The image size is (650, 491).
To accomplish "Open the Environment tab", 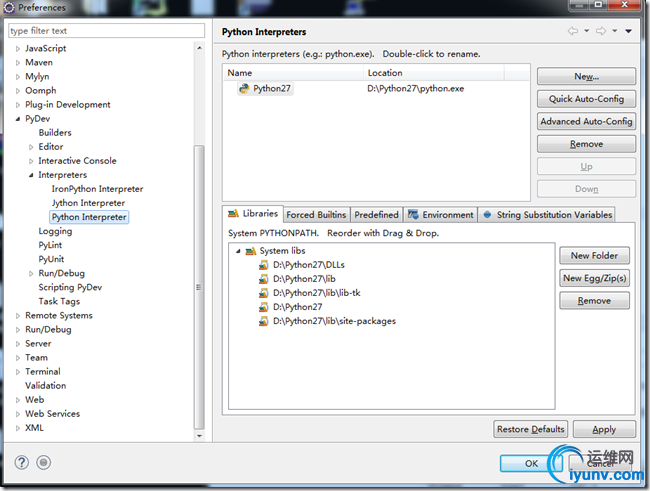I will coord(441,215).
